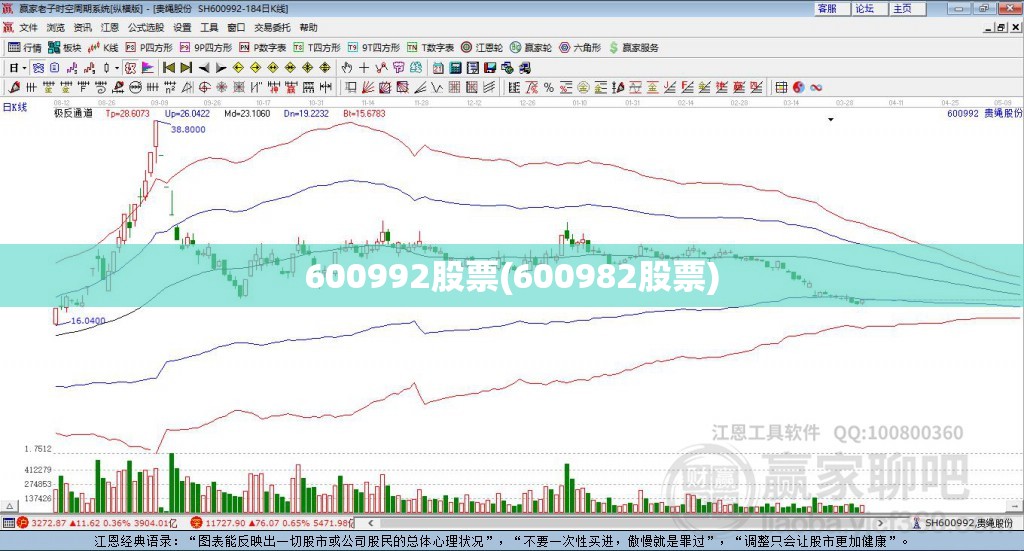Open the T数字表 tool

point(430,48)
